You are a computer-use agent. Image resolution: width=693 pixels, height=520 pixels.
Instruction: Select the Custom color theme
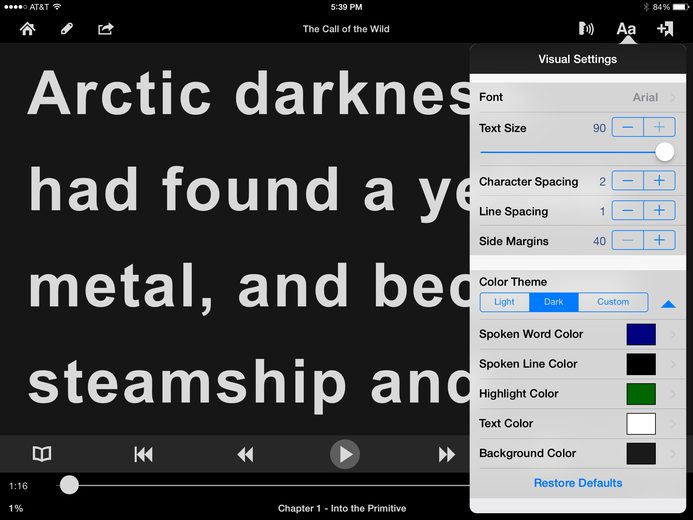pos(613,302)
